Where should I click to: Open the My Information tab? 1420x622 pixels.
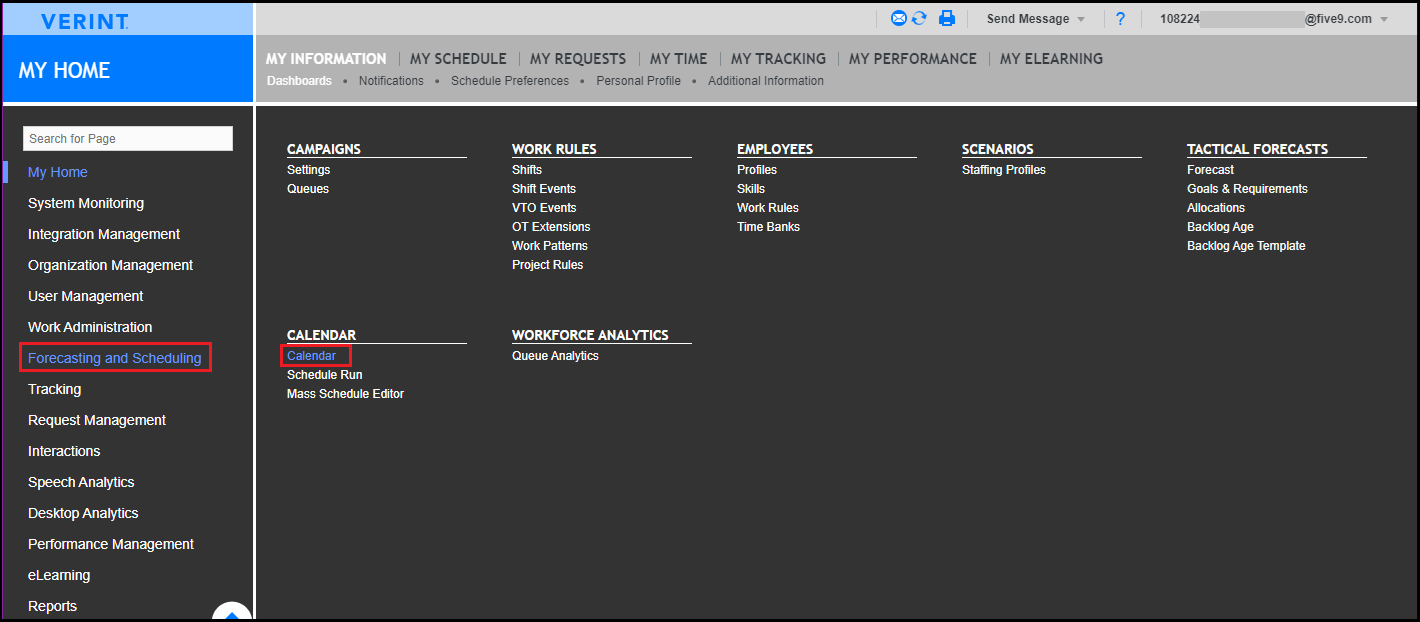[x=326, y=59]
